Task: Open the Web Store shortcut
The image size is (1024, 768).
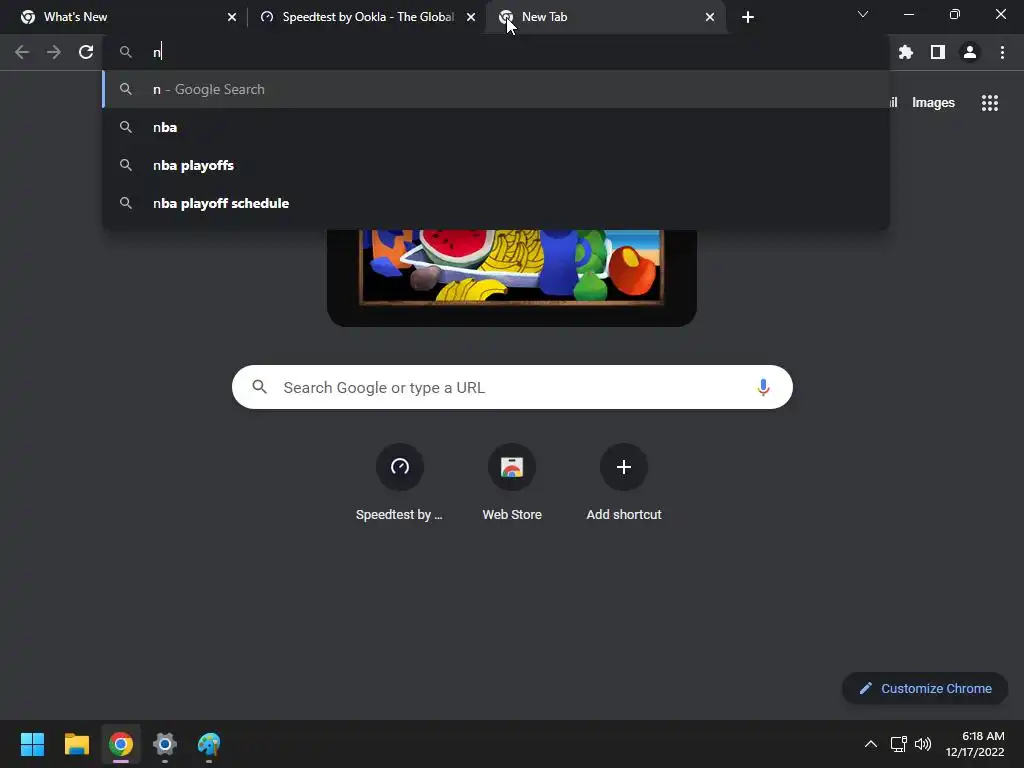Action: click(x=512, y=483)
